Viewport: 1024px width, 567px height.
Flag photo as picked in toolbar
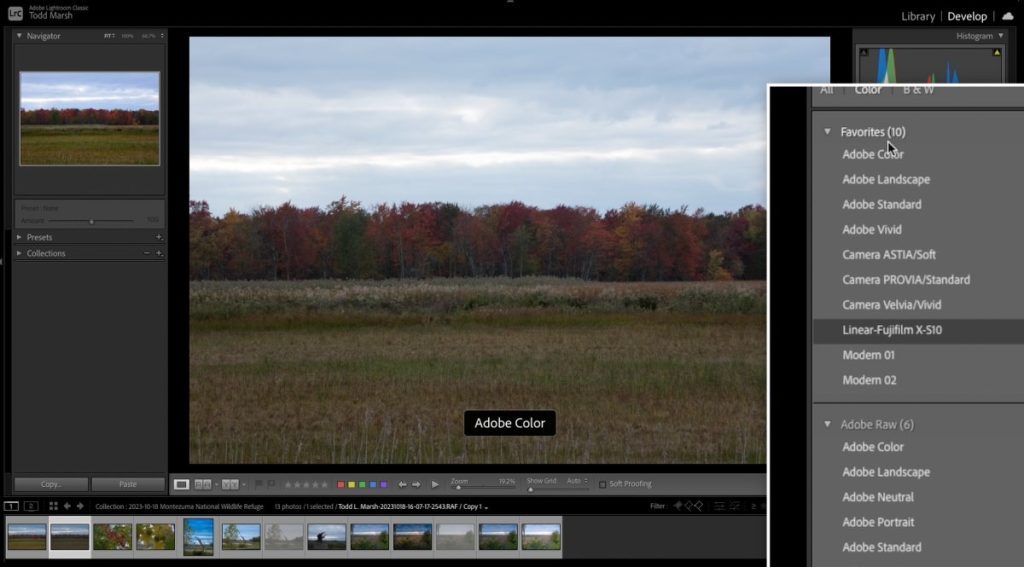pyautogui.click(x=259, y=484)
